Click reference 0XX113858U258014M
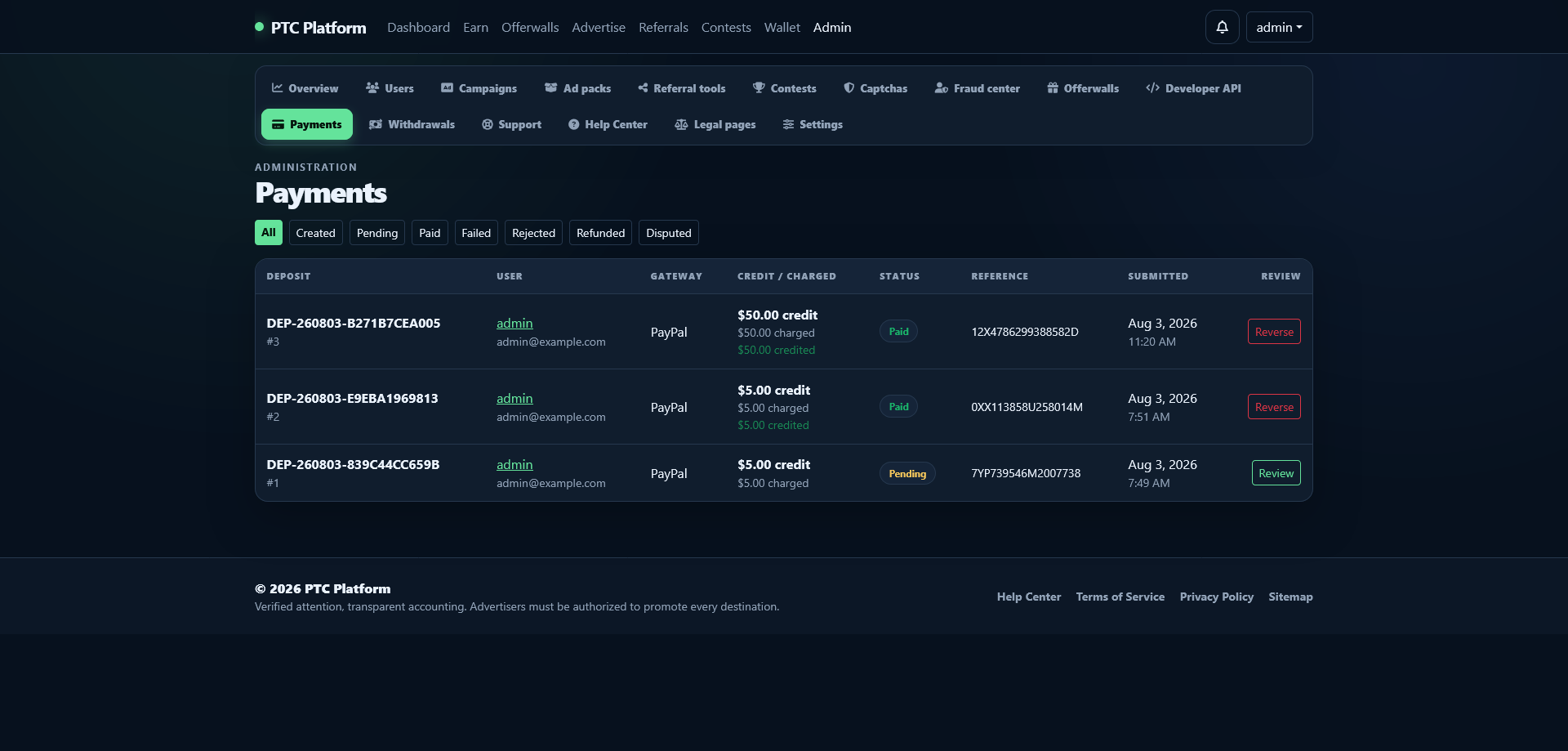The height and width of the screenshot is (751, 1568). (1027, 406)
